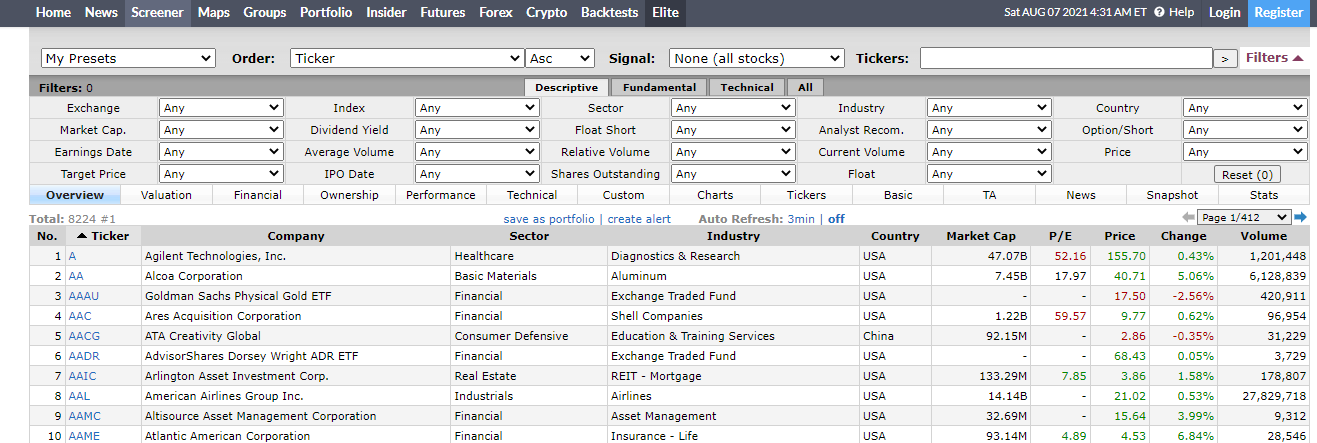Open Futures in the top navigation
Screen dimensions: 1317x443
pos(443,12)
